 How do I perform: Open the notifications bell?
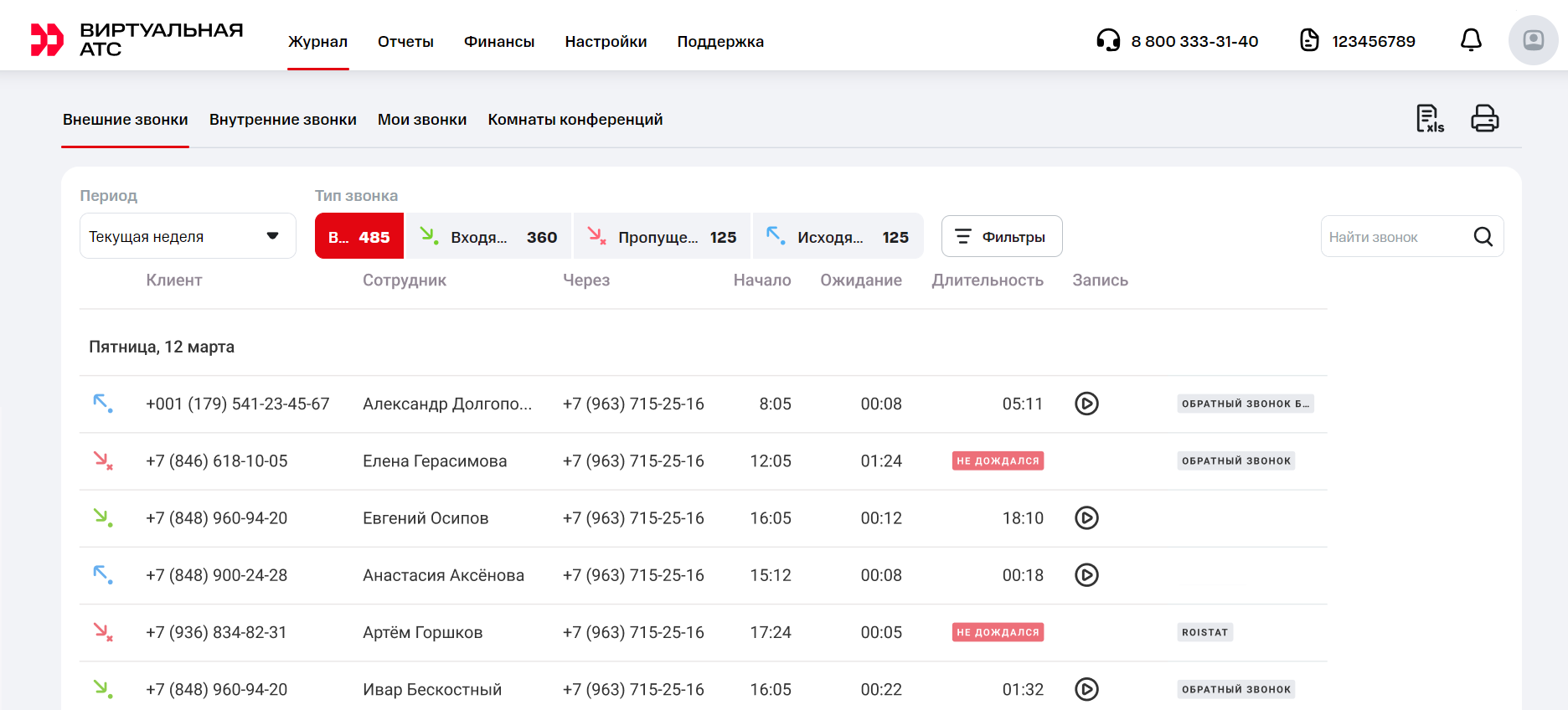coord(1471,40)
